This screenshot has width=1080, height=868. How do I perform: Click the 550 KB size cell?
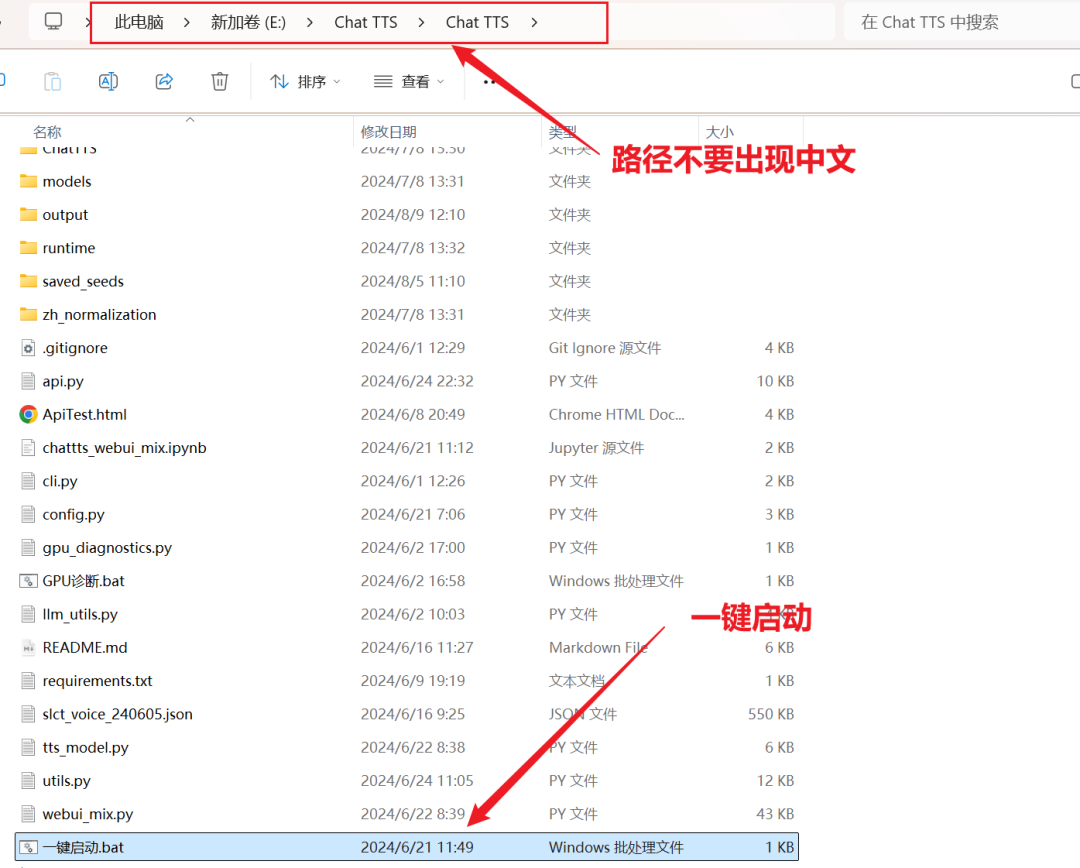771,714
